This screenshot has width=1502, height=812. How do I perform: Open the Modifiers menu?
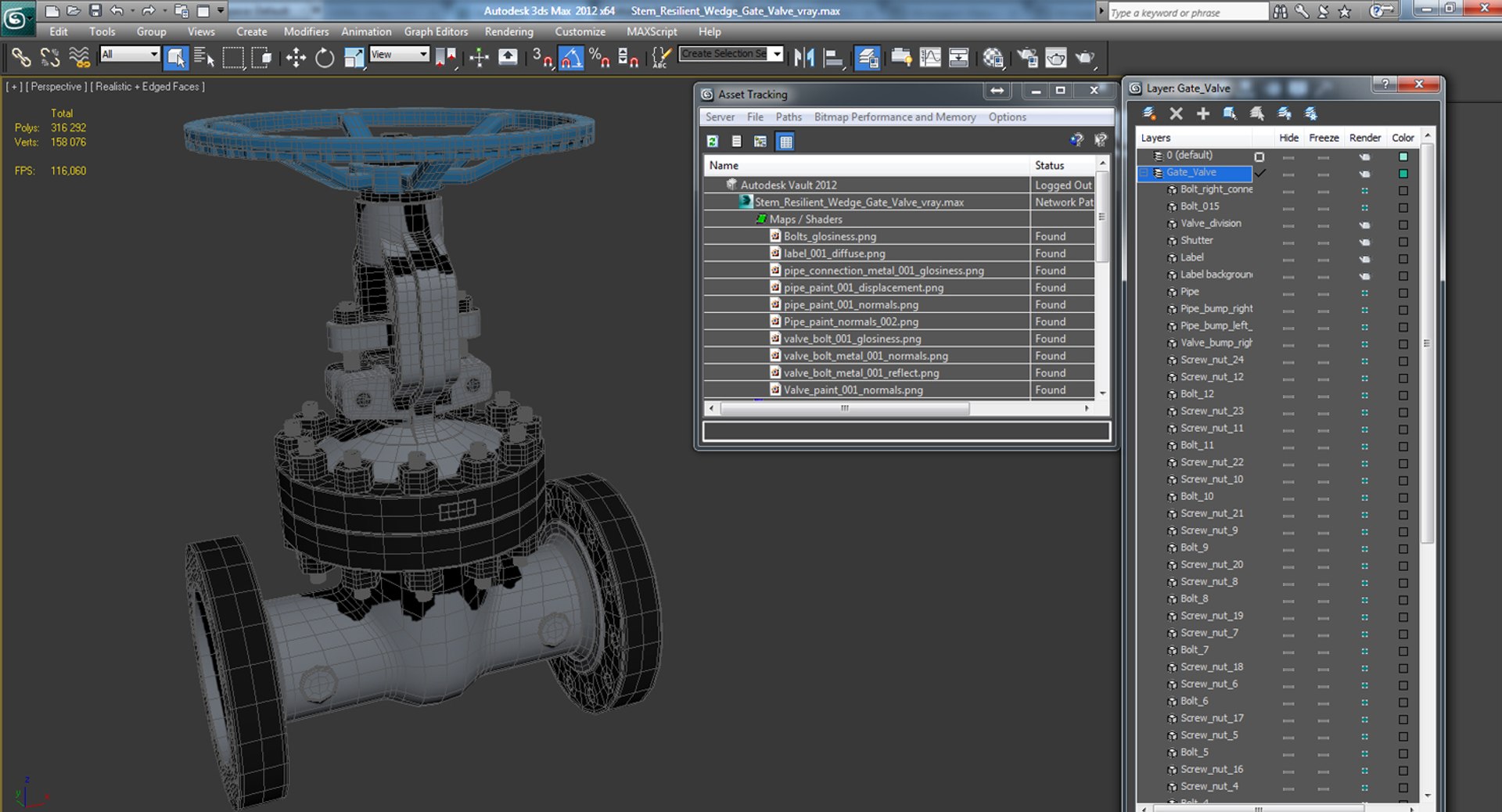point(306,31)
